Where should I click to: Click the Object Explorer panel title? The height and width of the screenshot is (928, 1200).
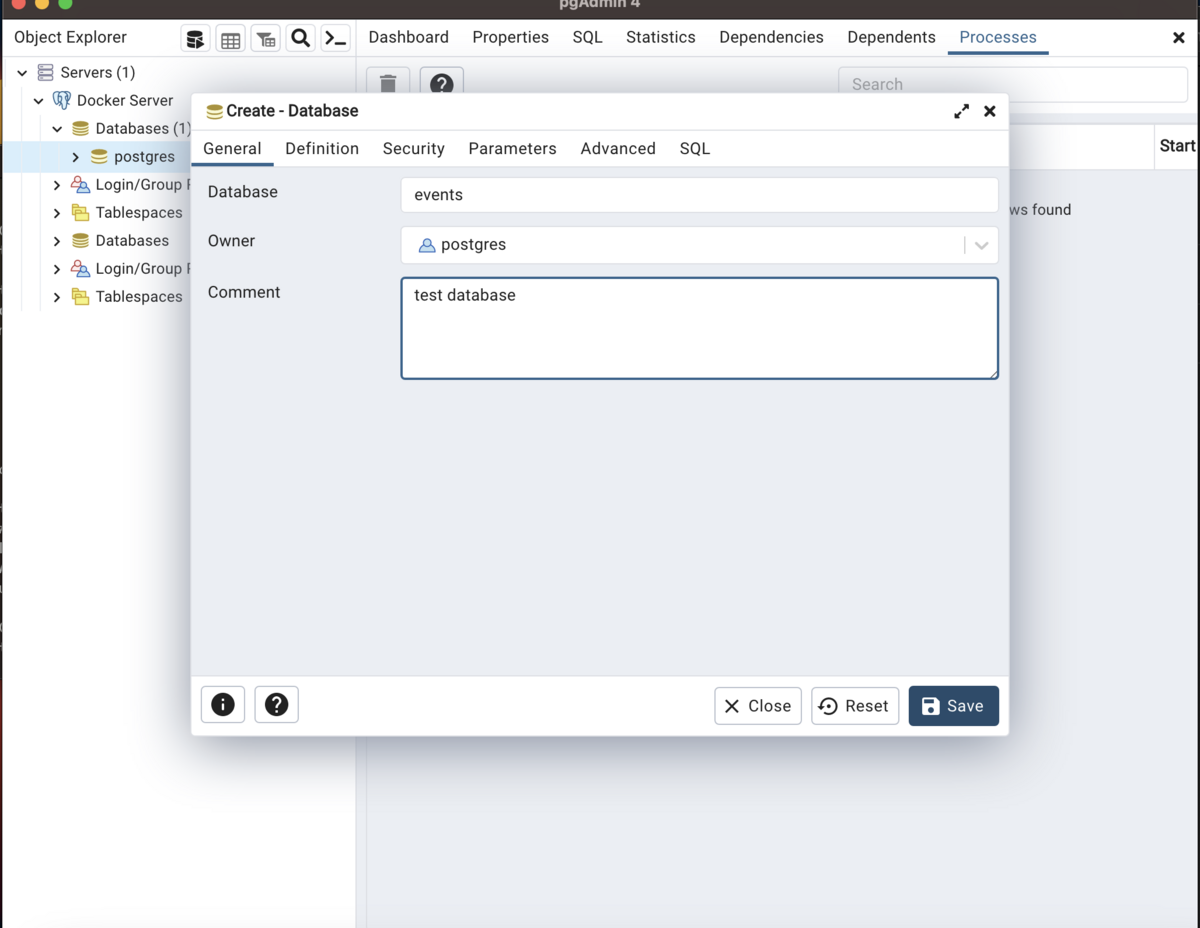70,37
